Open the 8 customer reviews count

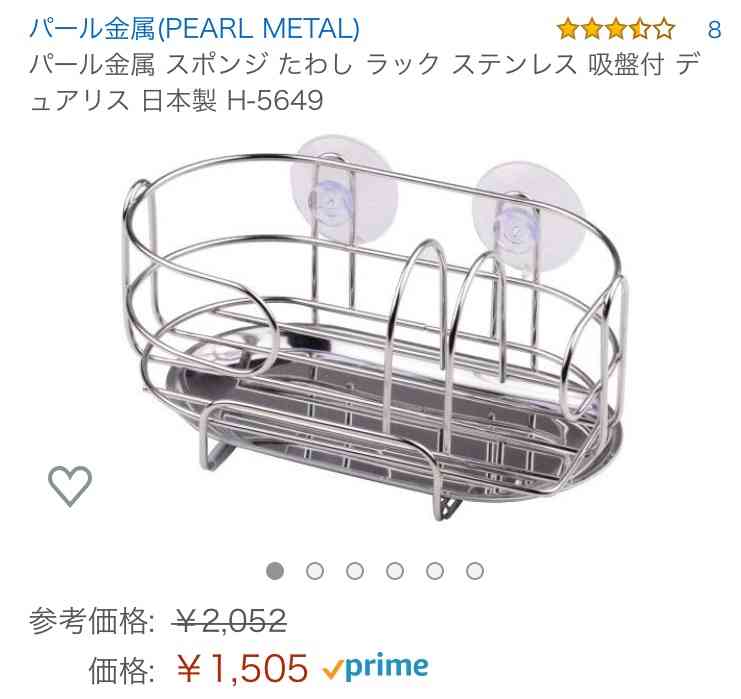pyautogui.click(x=714, y=29)
